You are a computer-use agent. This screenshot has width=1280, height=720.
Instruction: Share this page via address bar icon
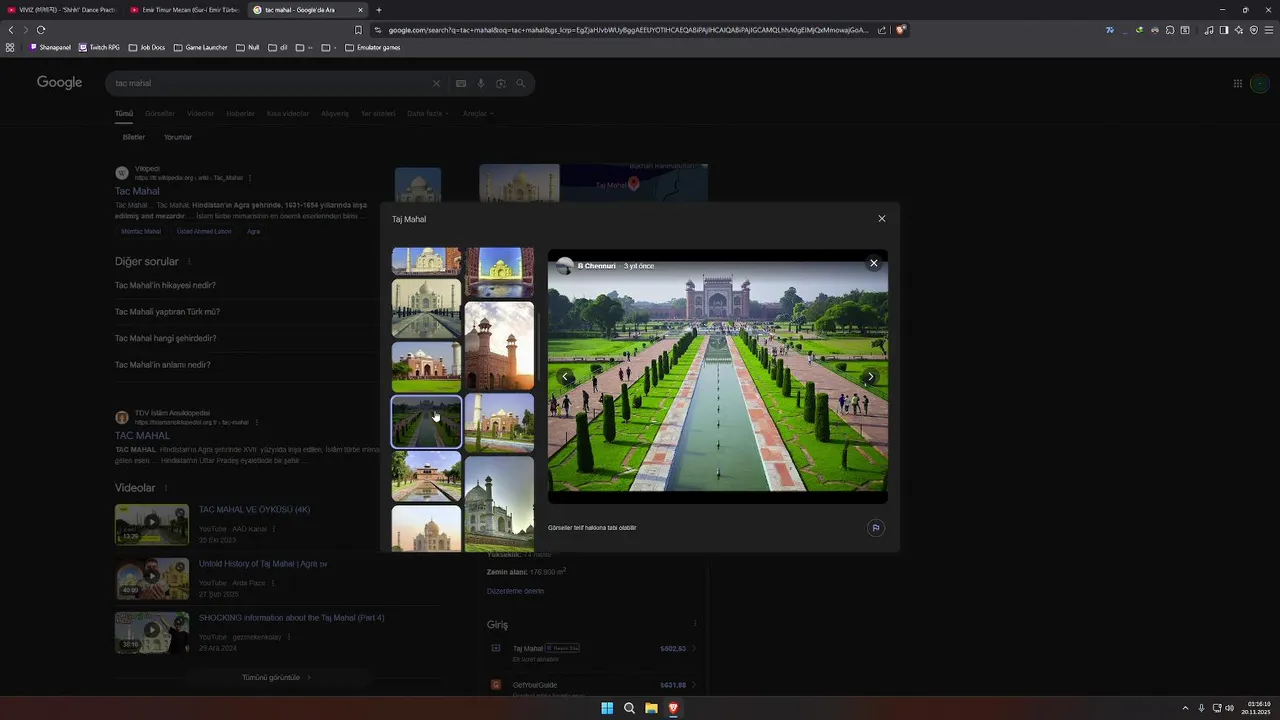click(882, 30)
